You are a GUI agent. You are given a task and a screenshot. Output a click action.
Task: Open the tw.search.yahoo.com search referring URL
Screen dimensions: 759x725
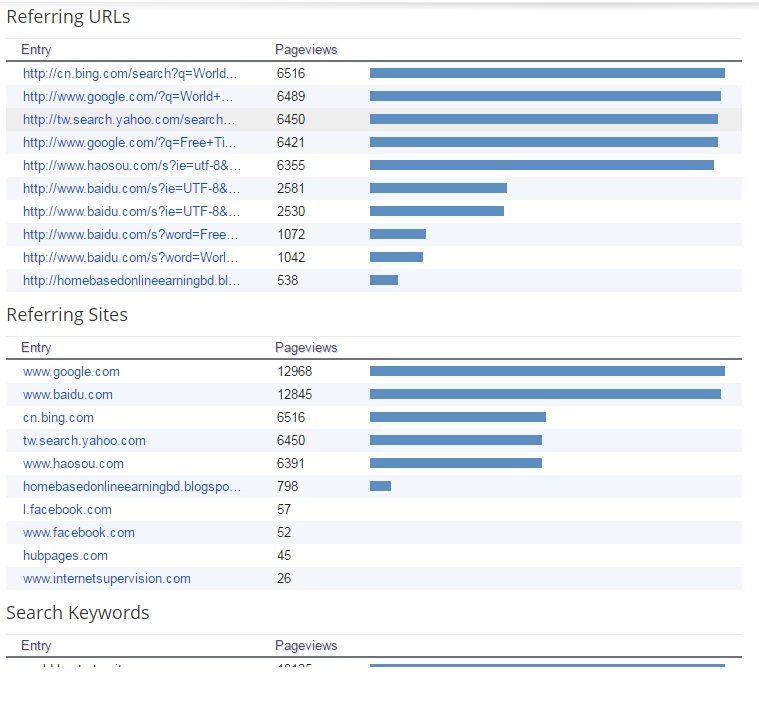[129, 119]
